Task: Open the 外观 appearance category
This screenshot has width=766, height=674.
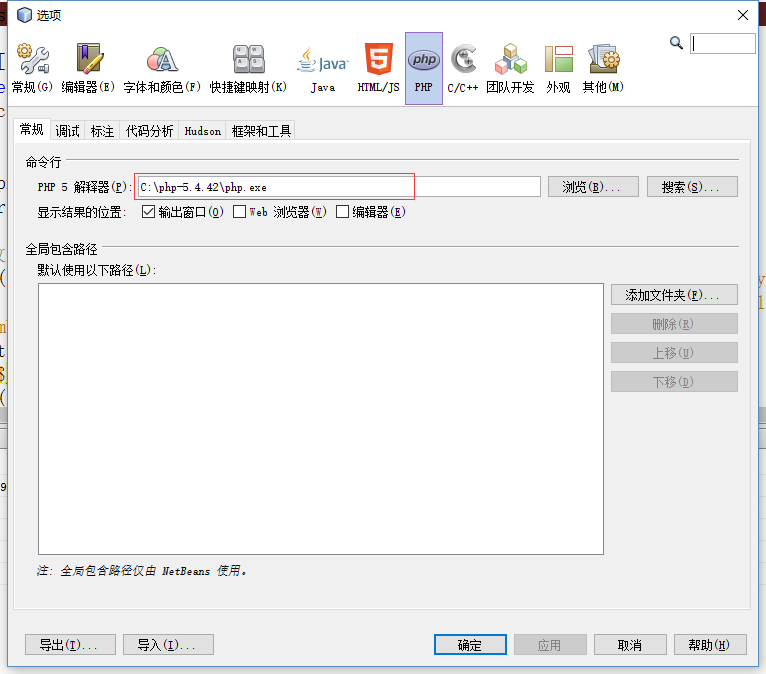Action: point(558,68)
